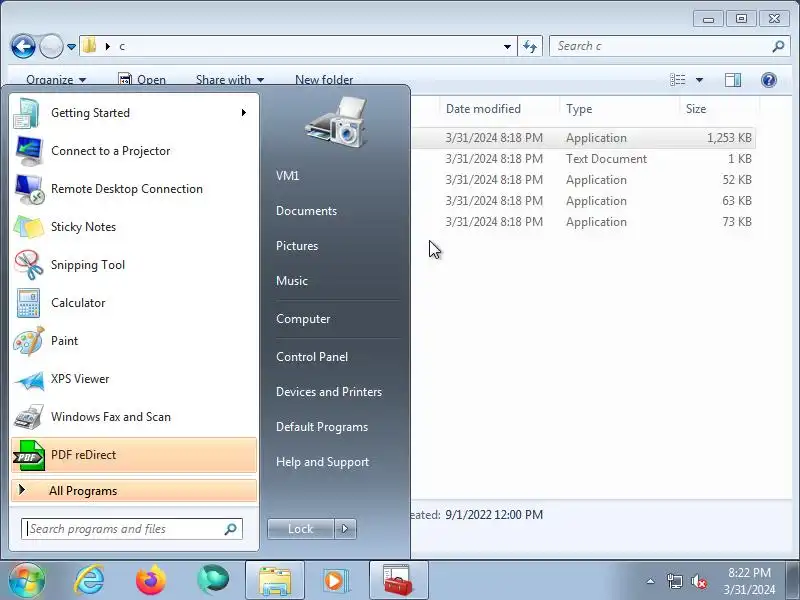The height and width of the screenshot is (600, 800).
Task: Toggle the Explorer preview pane button
Action: coord(733,80)
